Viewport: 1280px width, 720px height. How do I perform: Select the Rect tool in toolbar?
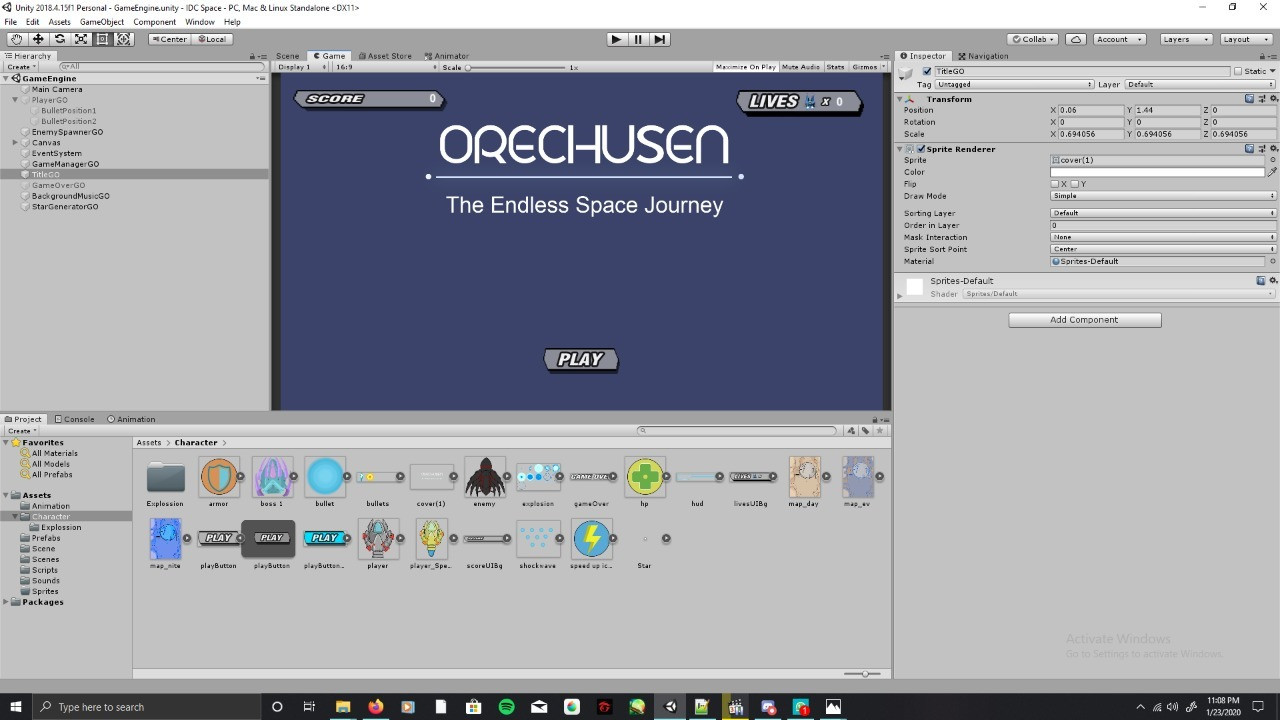[102, 39]
